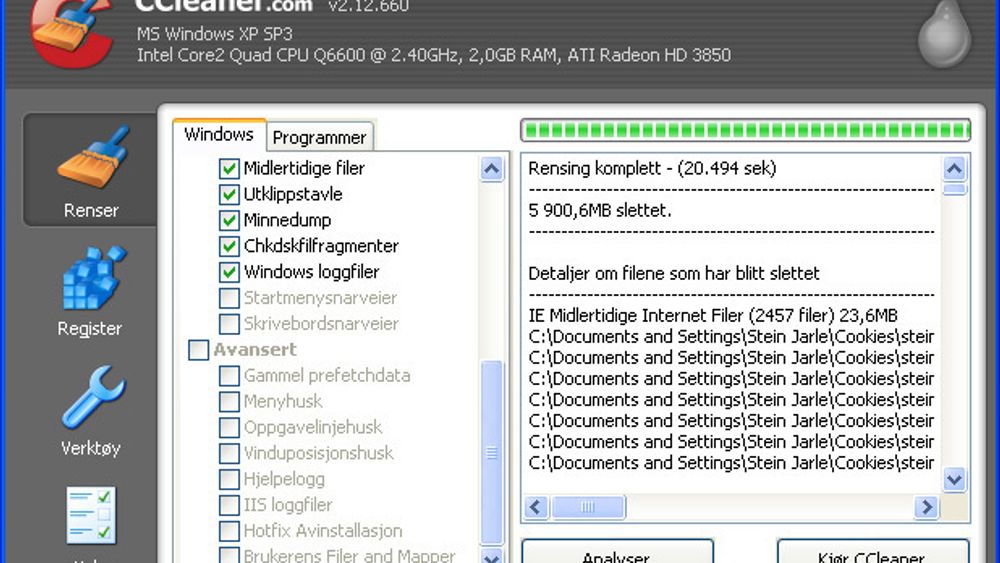Screen dimensions: 1000x563
Task: Switch to the Programmer tab
Action: (x=320, y=137)
